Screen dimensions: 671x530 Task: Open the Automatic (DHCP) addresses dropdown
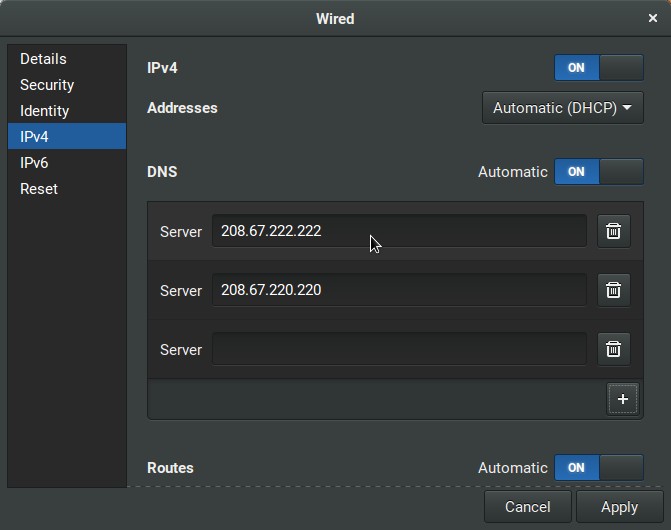pos(562,108)
